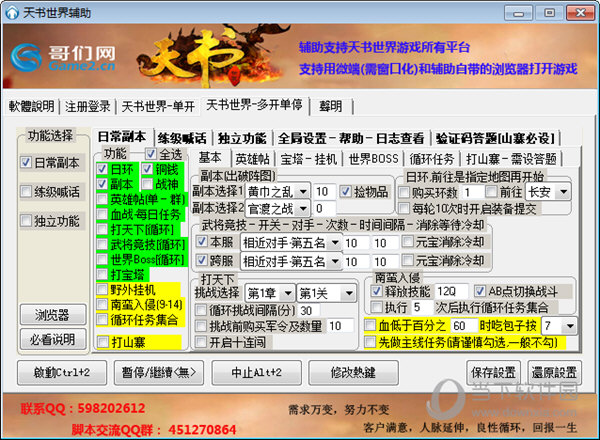
Task: Click the 暫停/繼續<無> button
Action: coord(159,372)
